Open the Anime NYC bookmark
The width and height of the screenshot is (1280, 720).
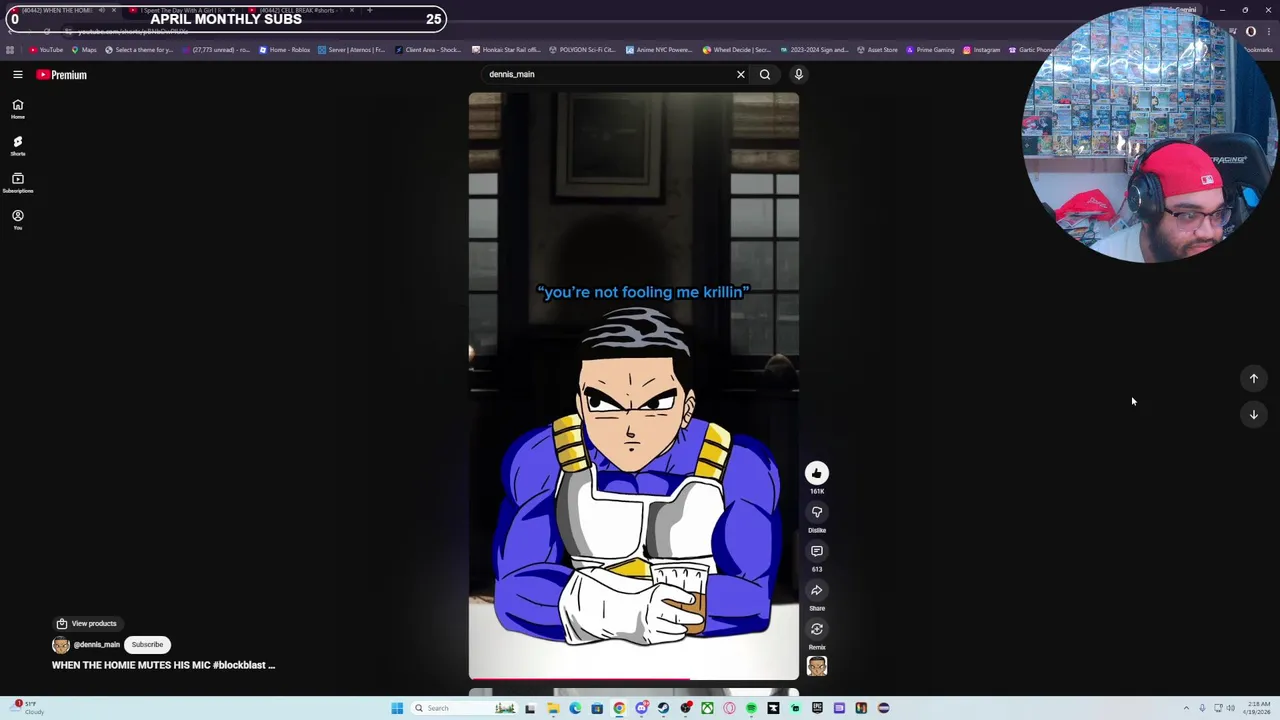pos(658,49)
